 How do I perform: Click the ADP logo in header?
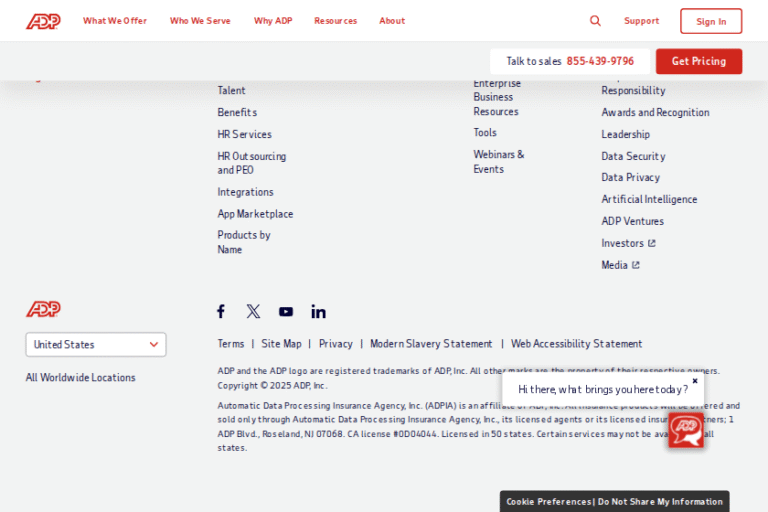(x=43, y=21)
